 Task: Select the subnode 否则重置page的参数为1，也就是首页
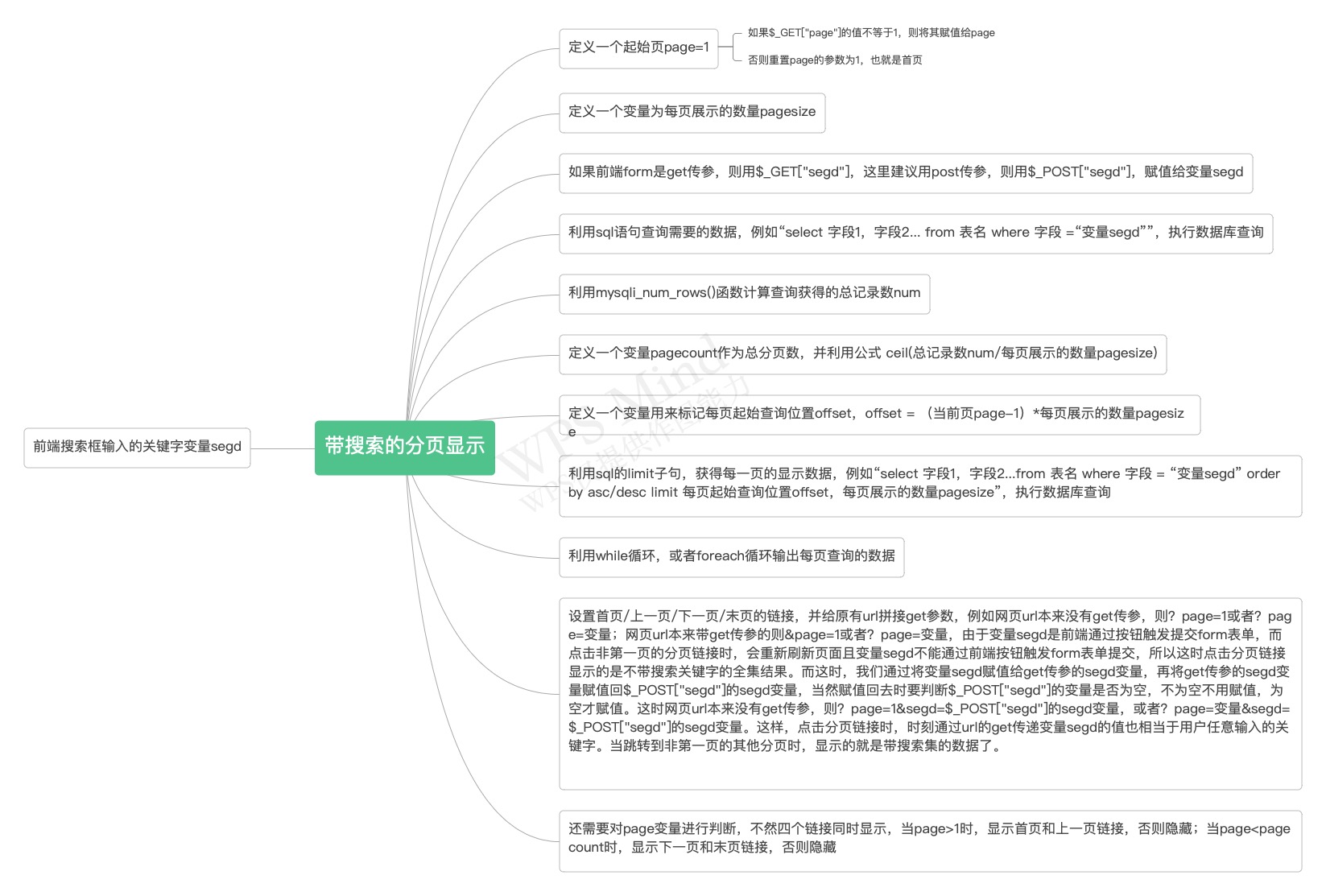835,60
